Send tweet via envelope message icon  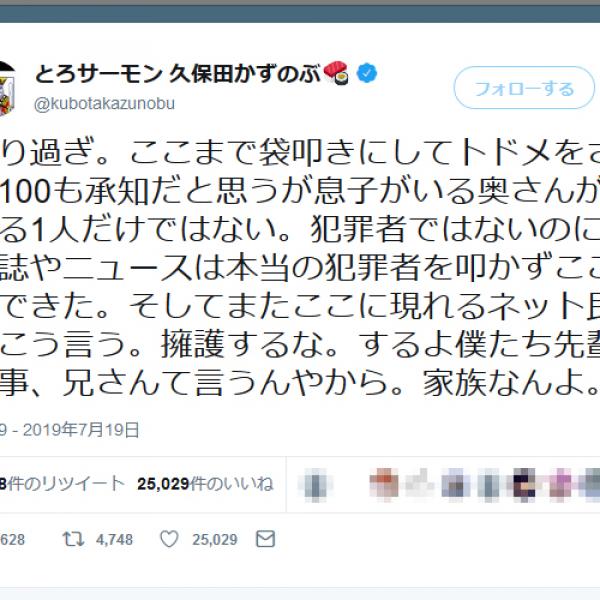265,539
